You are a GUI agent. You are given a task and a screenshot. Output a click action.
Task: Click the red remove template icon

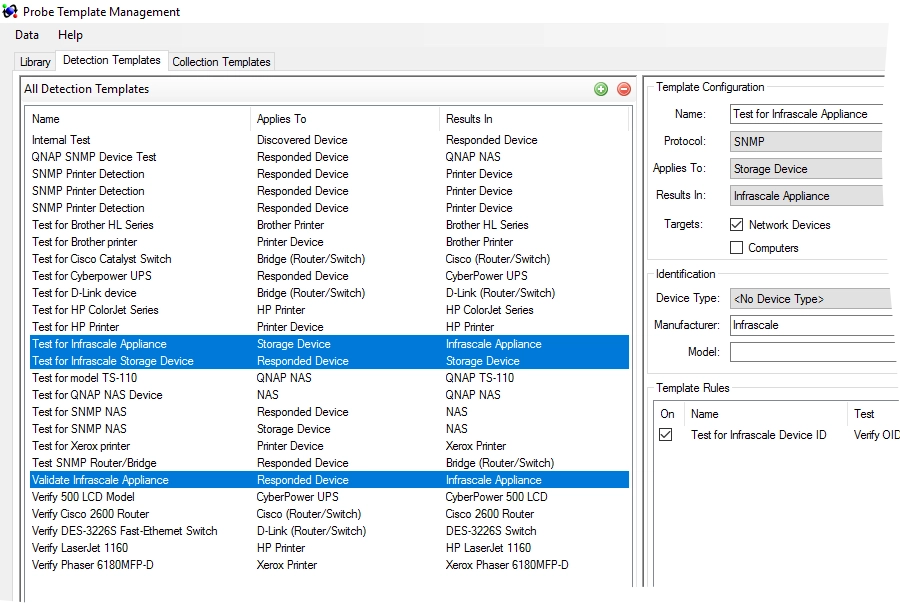[x=624, y=89]
